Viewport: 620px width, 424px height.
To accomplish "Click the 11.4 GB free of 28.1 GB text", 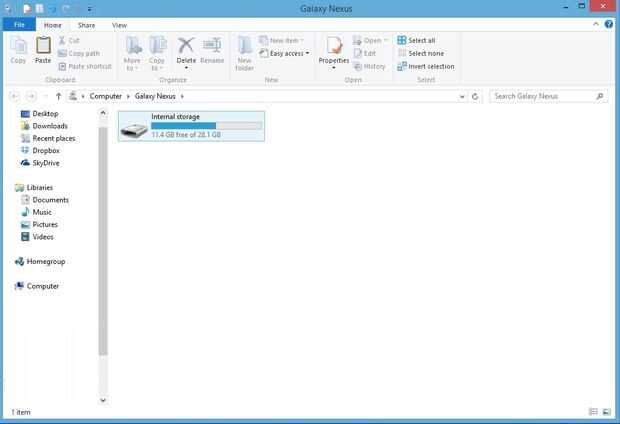I will point(186,135).
